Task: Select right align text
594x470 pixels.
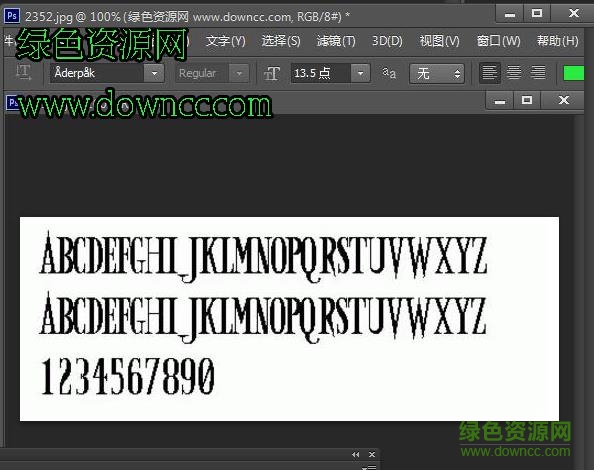Action: [x=538, y=72]
